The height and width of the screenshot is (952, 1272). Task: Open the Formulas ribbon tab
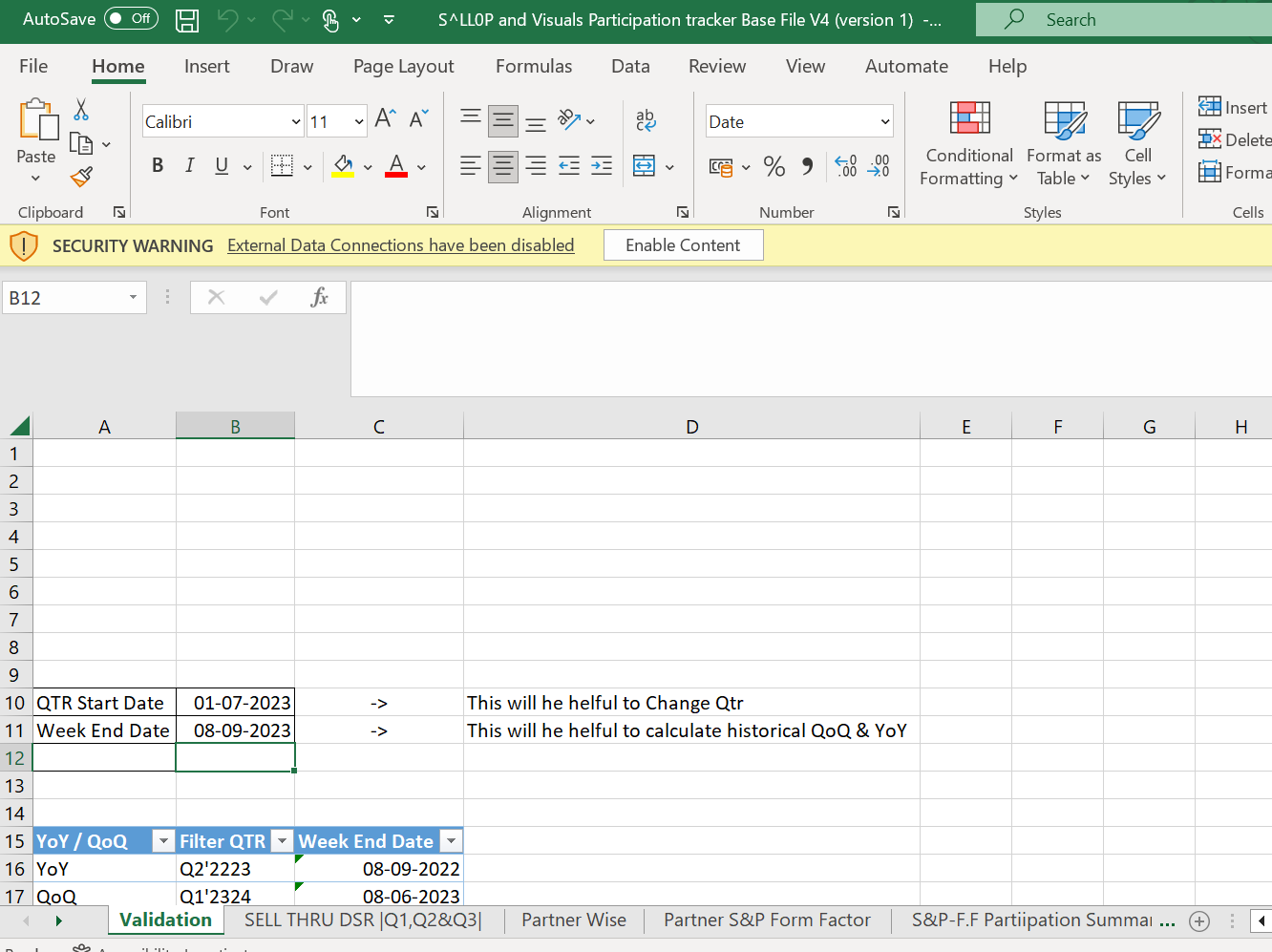tap(533, 66)
